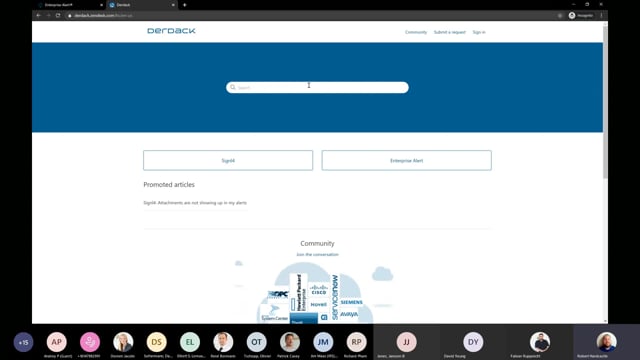Click the address bar URL

[103, 16]
